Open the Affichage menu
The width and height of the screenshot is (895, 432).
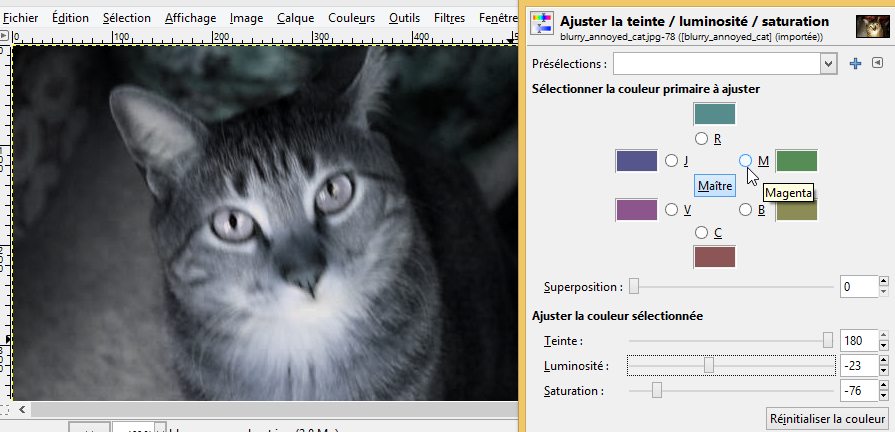190,18
